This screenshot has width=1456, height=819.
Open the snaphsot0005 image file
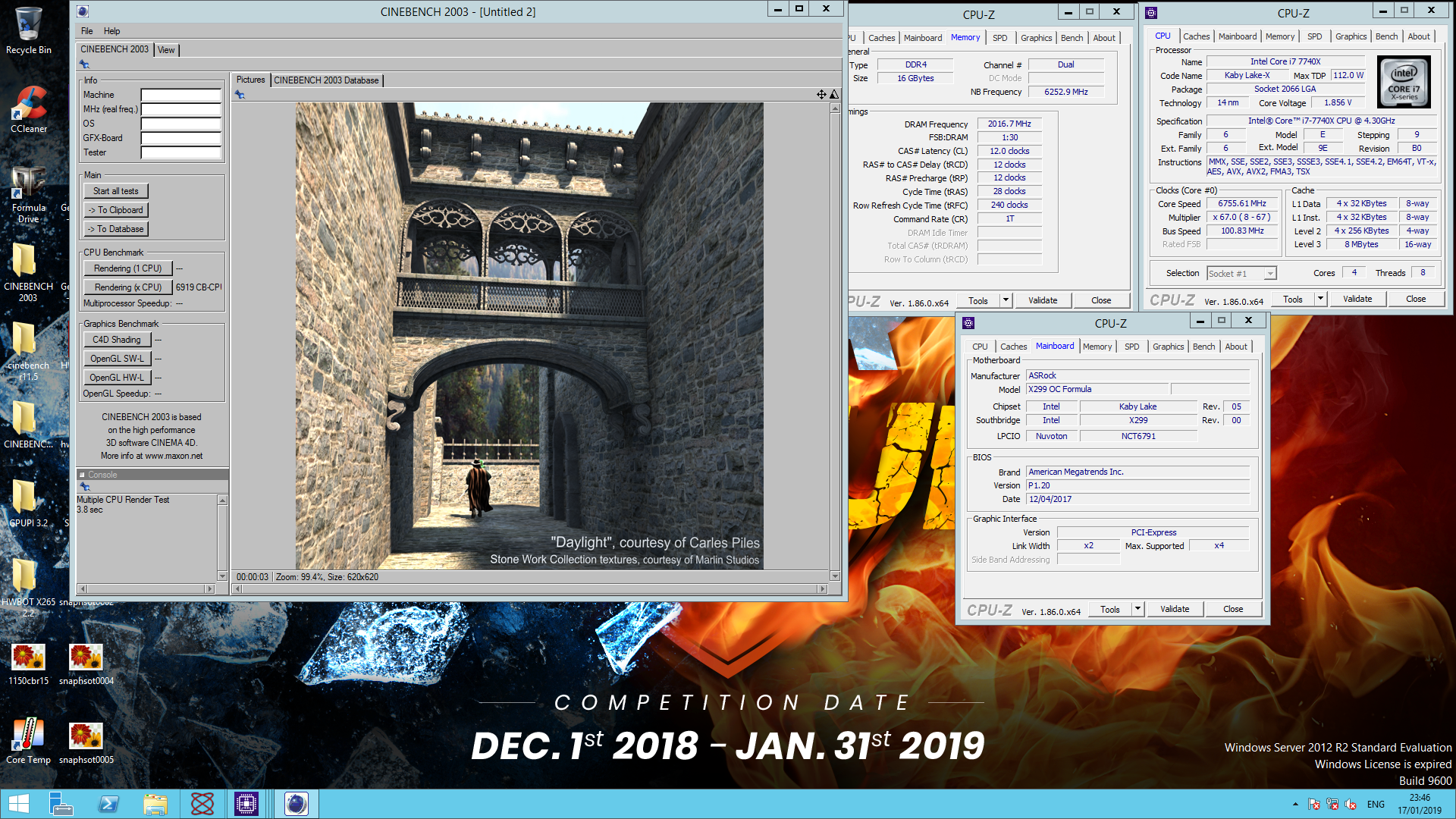86,742
